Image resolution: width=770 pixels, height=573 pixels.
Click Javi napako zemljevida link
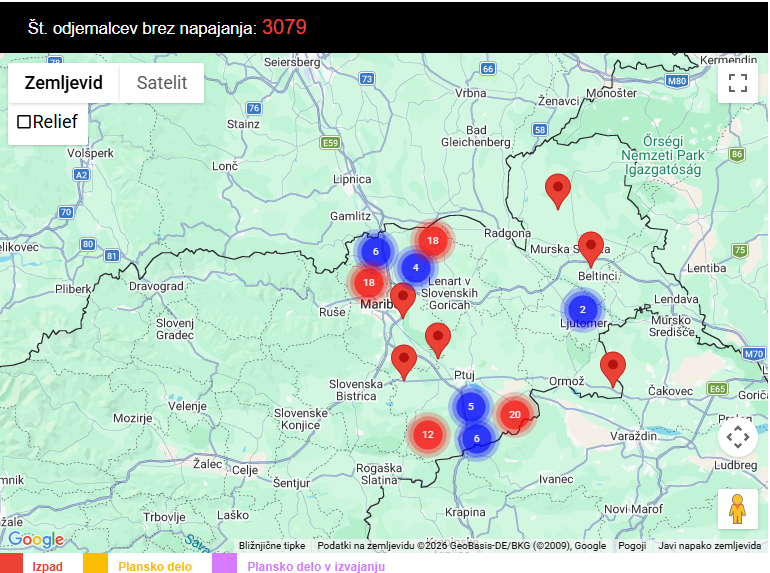[709, 546]
